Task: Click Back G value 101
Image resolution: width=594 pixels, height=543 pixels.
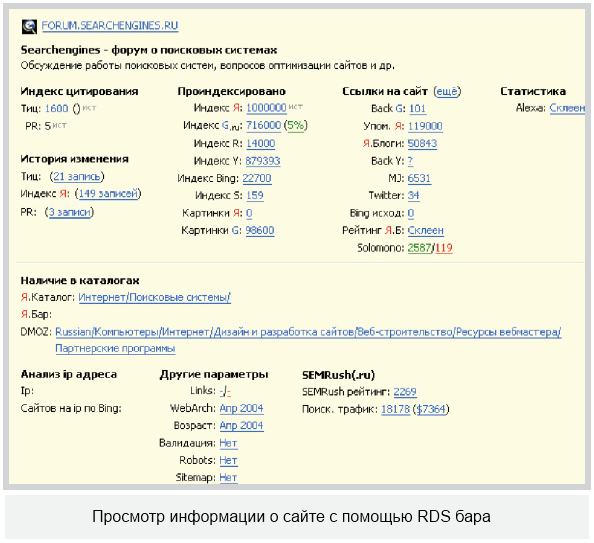Action: click(417, 109)
